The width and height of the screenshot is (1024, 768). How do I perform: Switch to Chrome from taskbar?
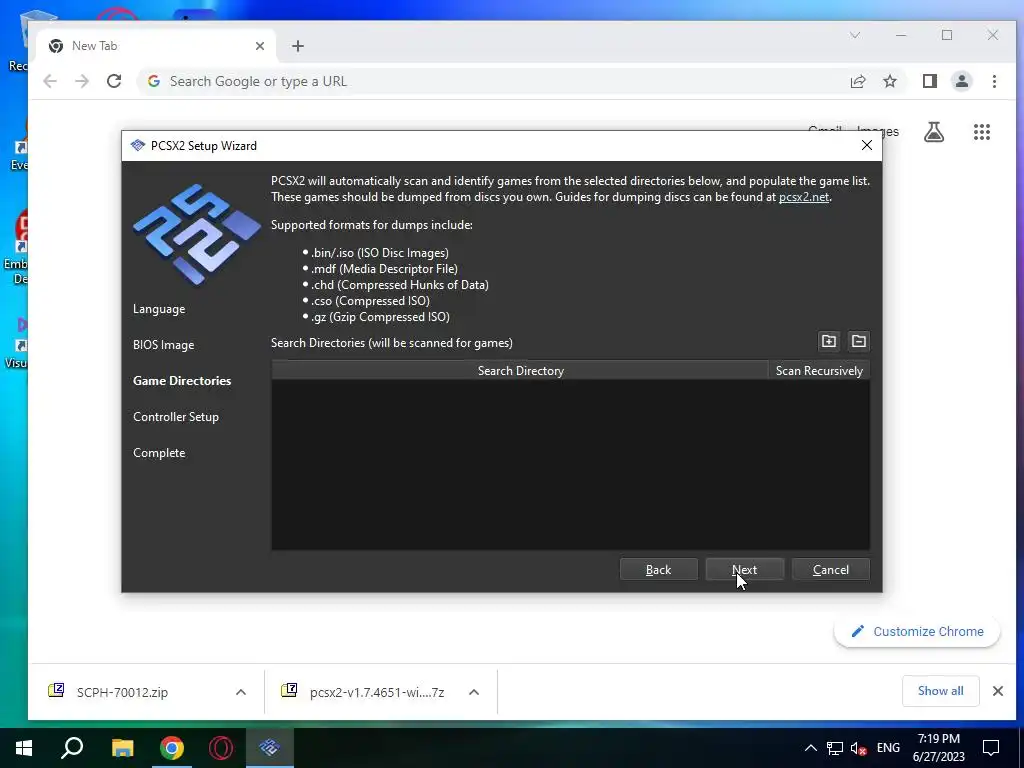point(172,748)
